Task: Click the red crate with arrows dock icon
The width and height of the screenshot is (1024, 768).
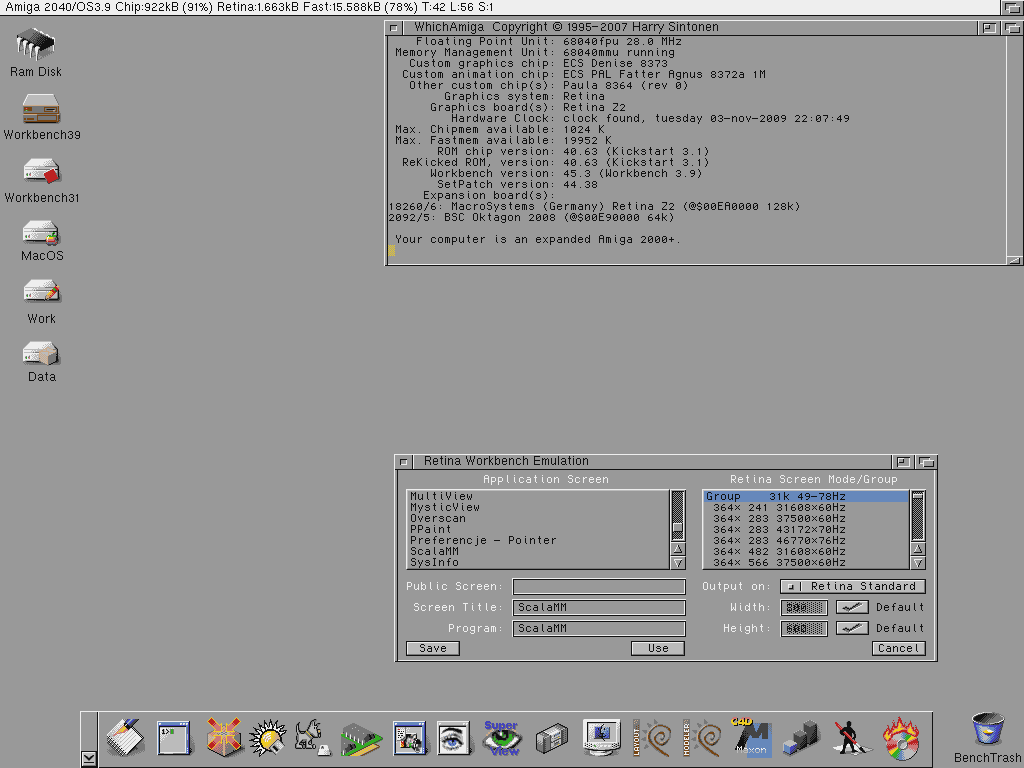Action: point(223,737)
